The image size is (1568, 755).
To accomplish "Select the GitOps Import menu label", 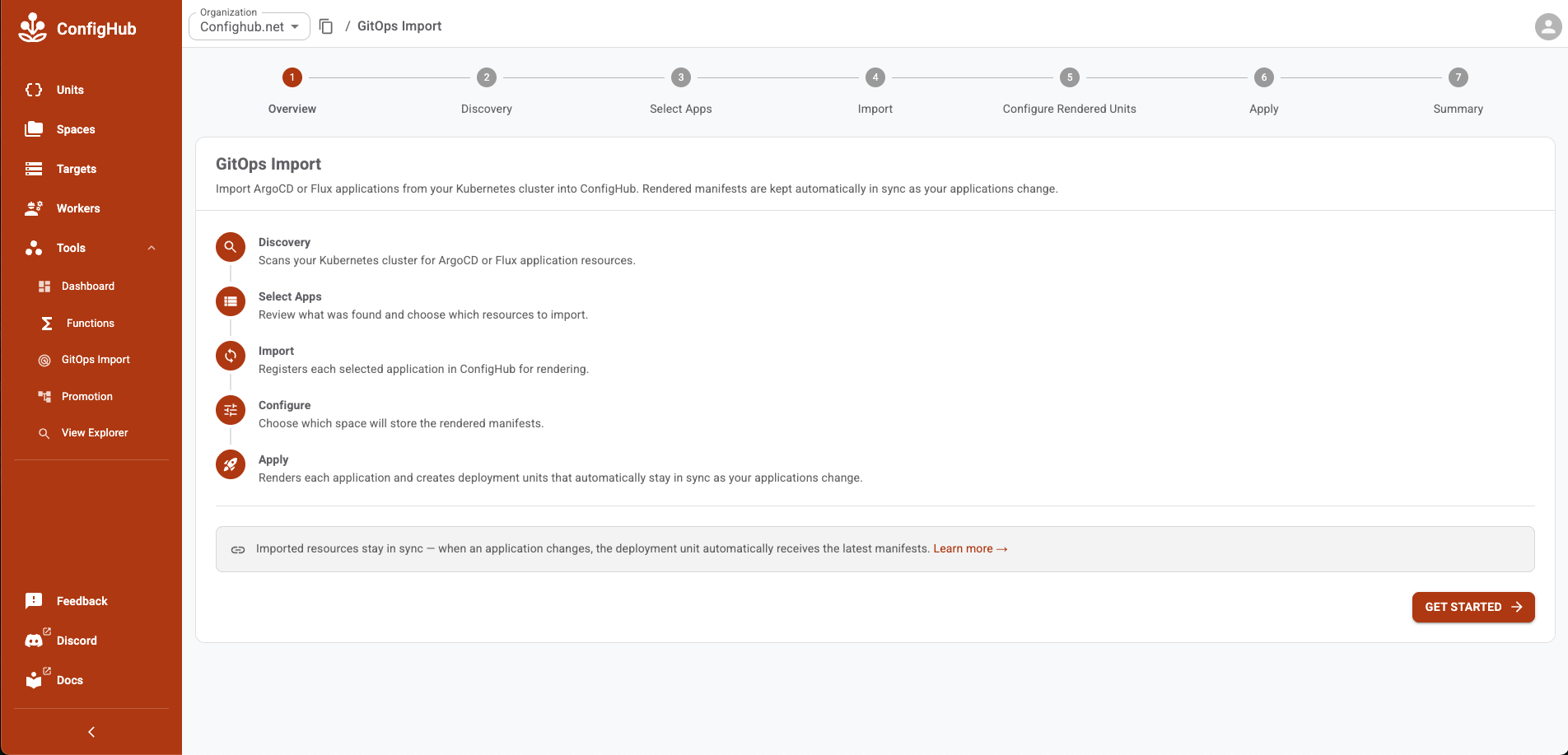I will point(96,360).
